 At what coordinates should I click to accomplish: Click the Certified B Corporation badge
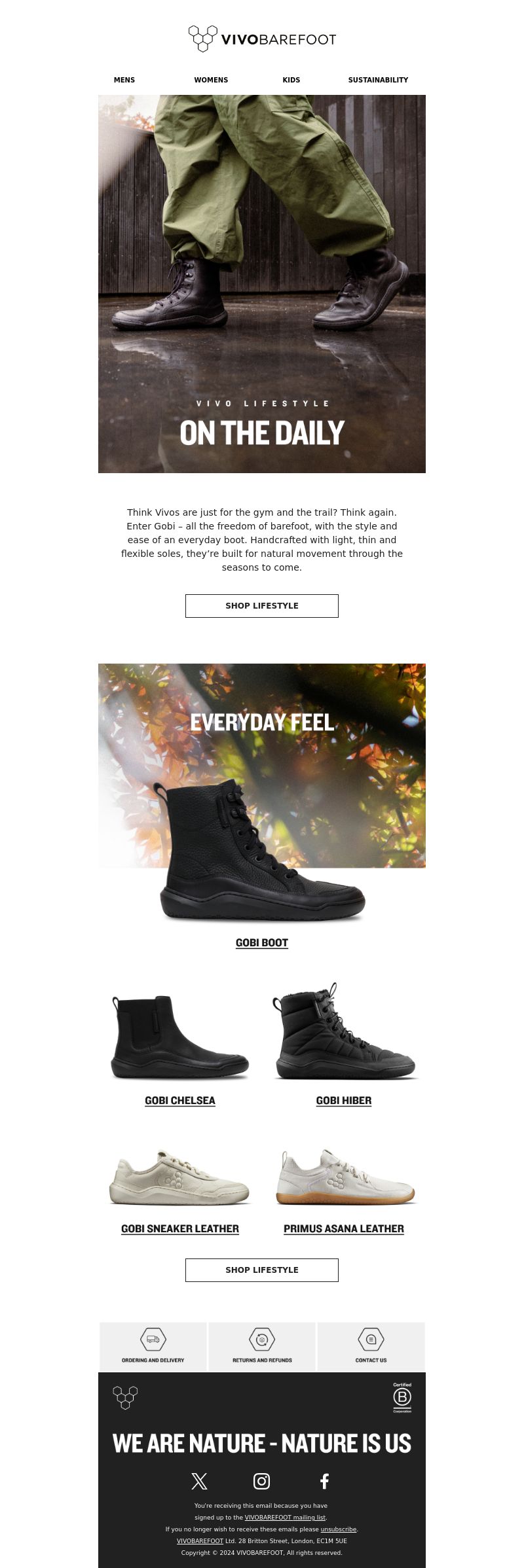point(402,1397)
